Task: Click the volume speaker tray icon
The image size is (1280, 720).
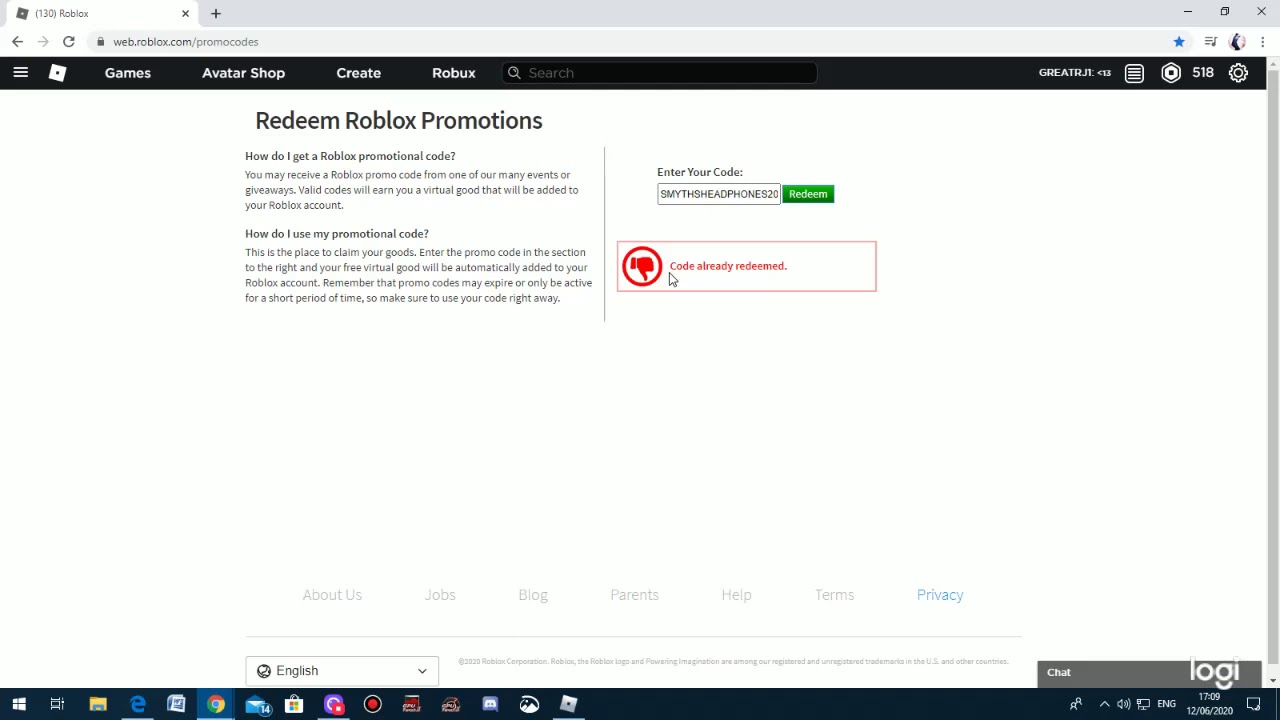Action: (x=1123, y=704)
